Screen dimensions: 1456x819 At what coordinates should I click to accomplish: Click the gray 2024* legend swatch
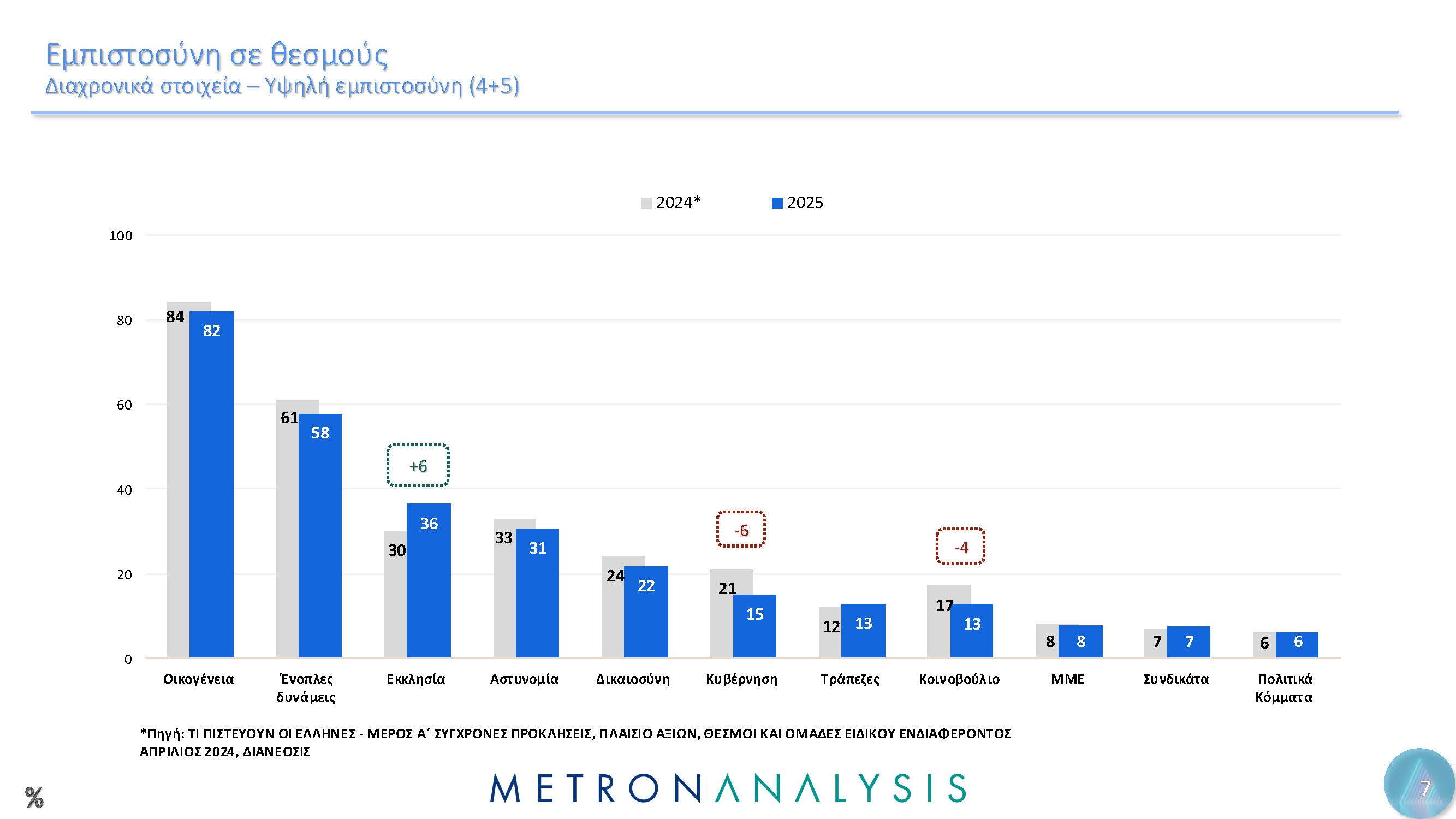coord(646,203)
